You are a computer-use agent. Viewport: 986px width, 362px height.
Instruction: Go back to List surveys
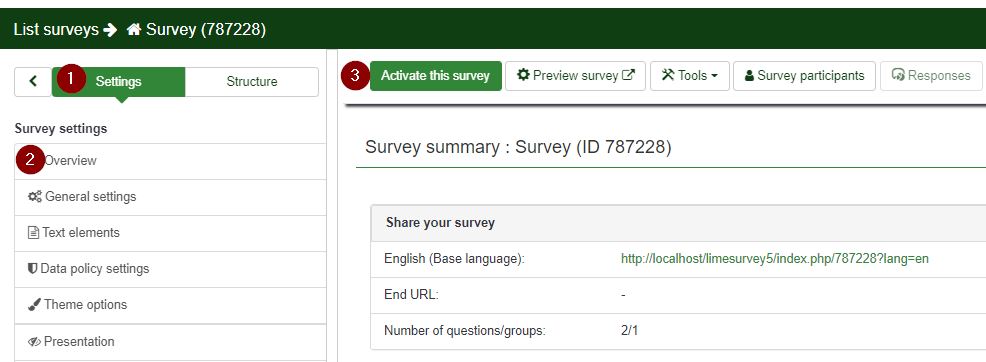pos(56,30)
